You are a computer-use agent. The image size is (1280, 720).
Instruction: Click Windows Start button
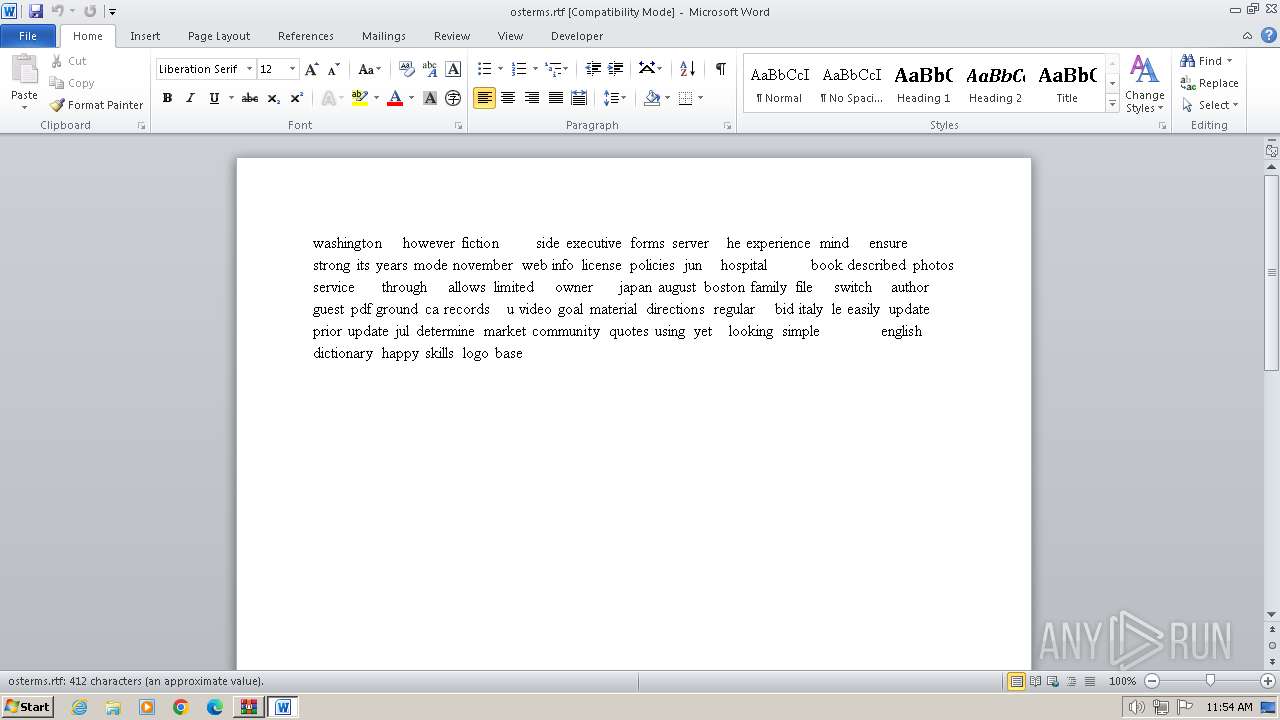pyautogui.click(x=27, y=706)
